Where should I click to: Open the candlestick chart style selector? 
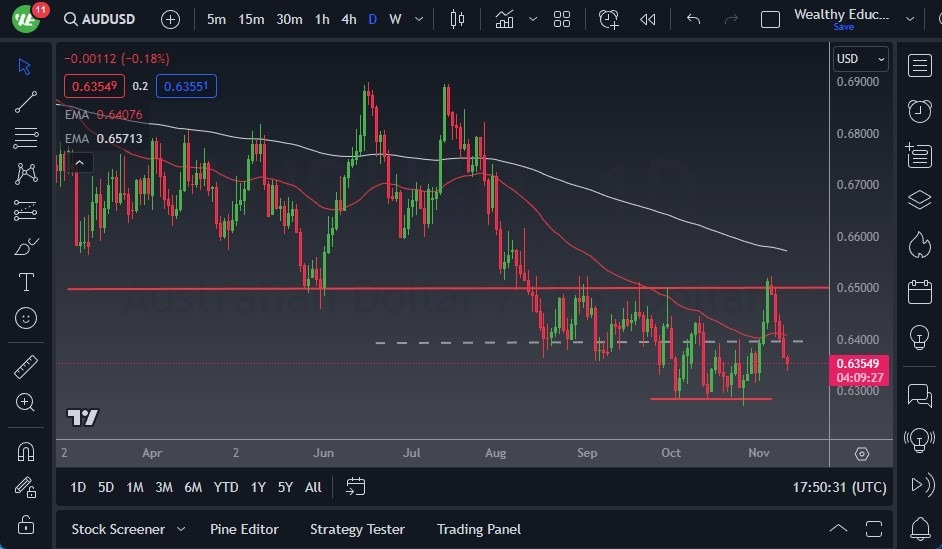pyautogui.click(x=457, y=19)
